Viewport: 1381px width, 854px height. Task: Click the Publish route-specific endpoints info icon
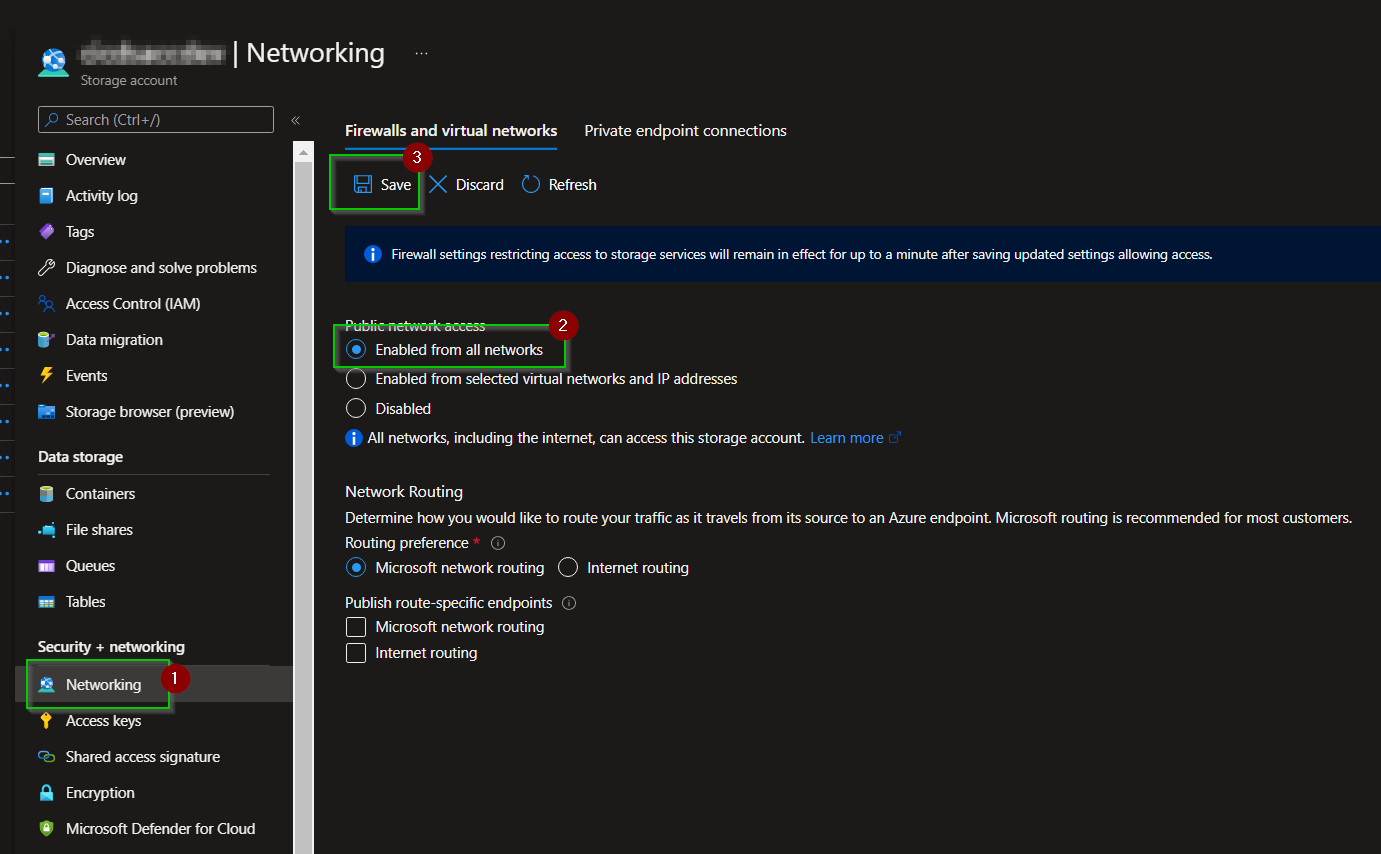click(x=569, y=603)
